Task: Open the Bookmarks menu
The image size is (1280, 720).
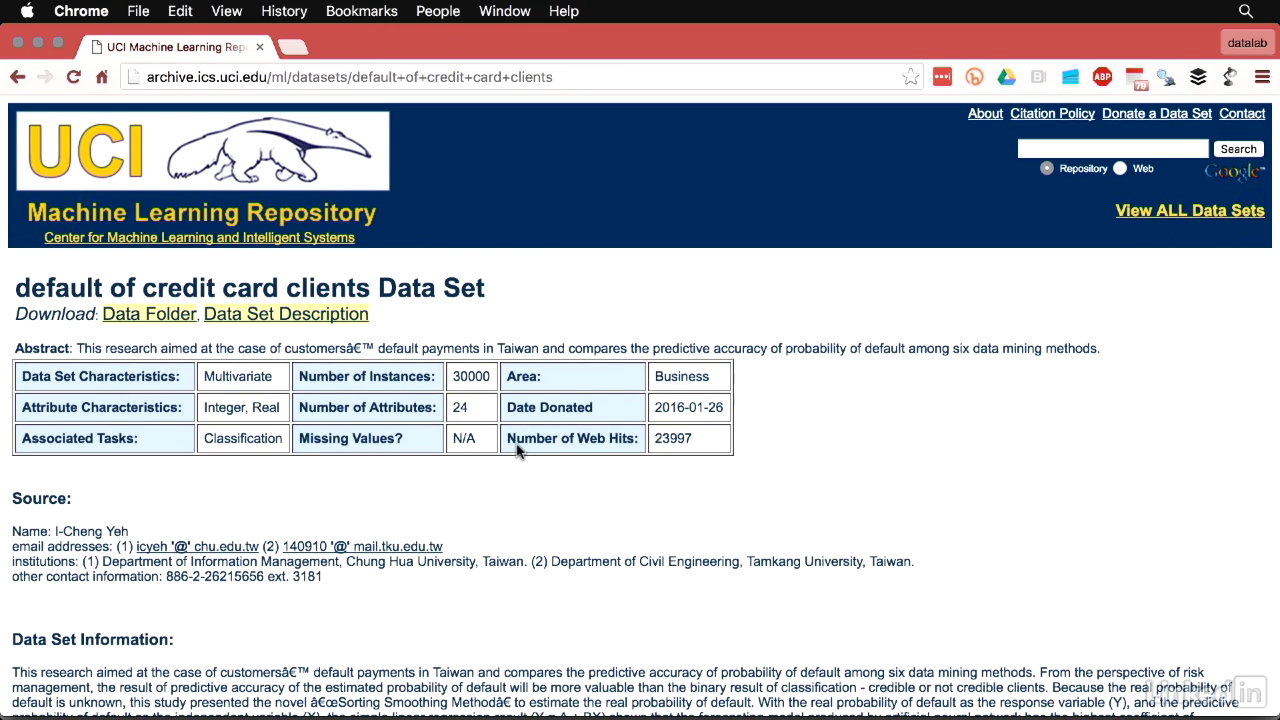Action: 361,11
